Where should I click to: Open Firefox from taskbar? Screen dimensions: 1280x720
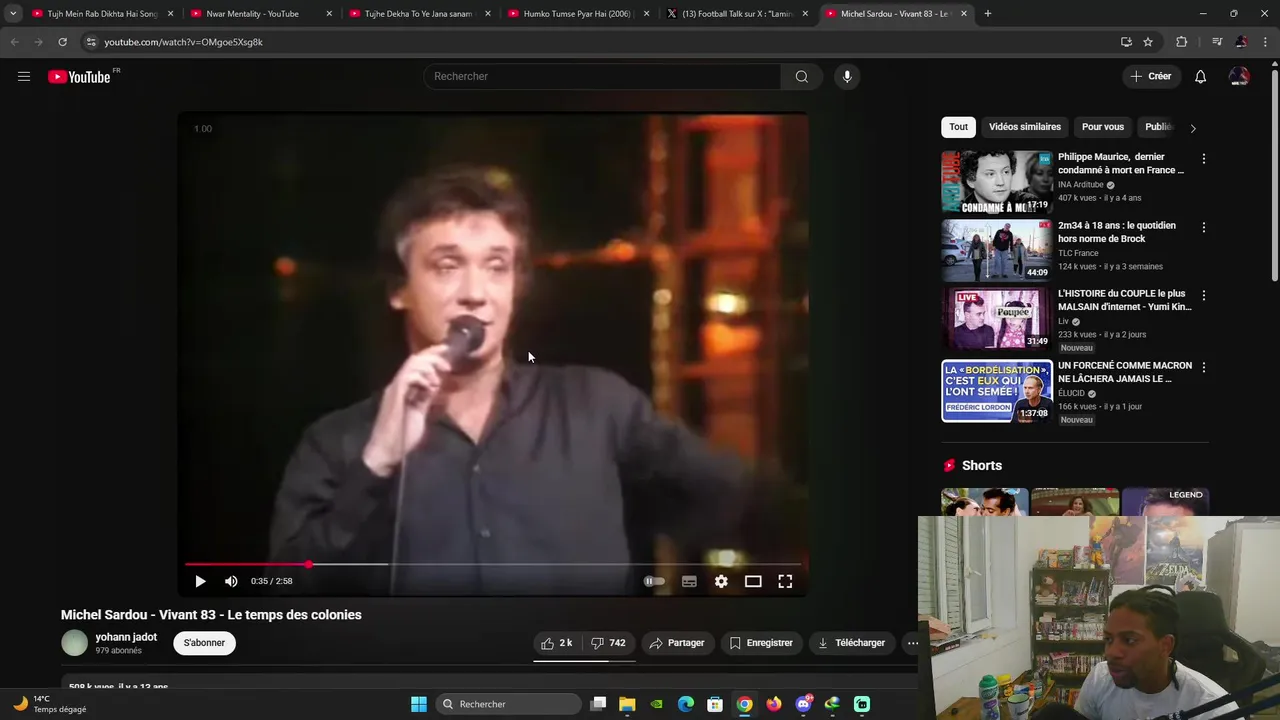[774, 704]
